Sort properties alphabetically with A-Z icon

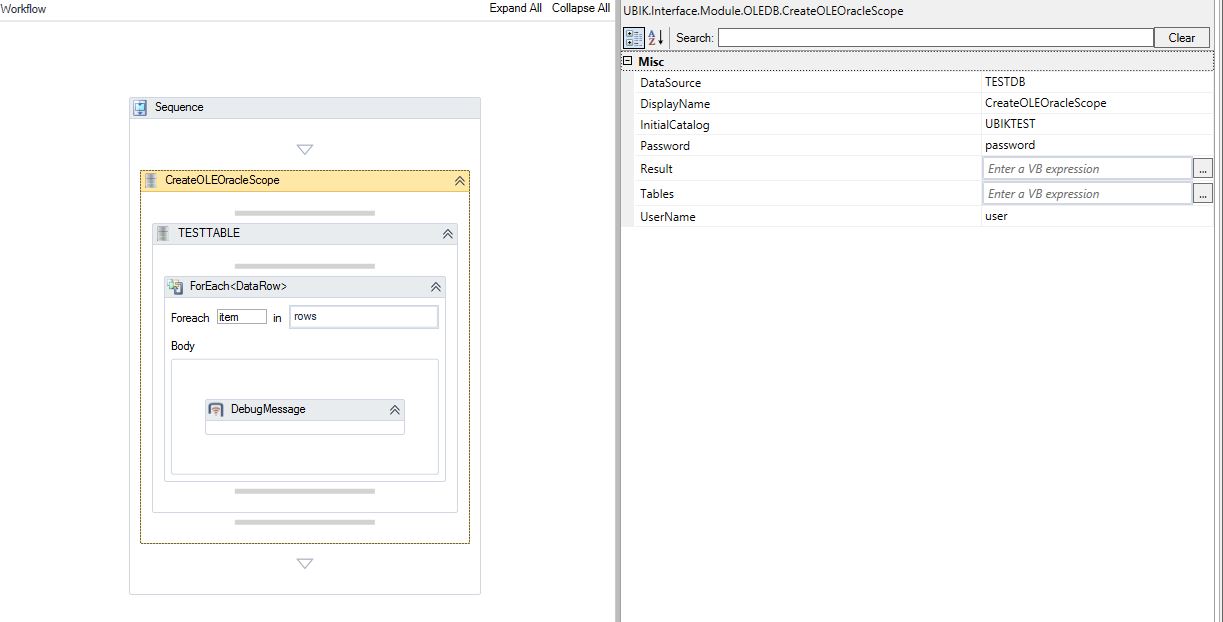tap(656, 38)
